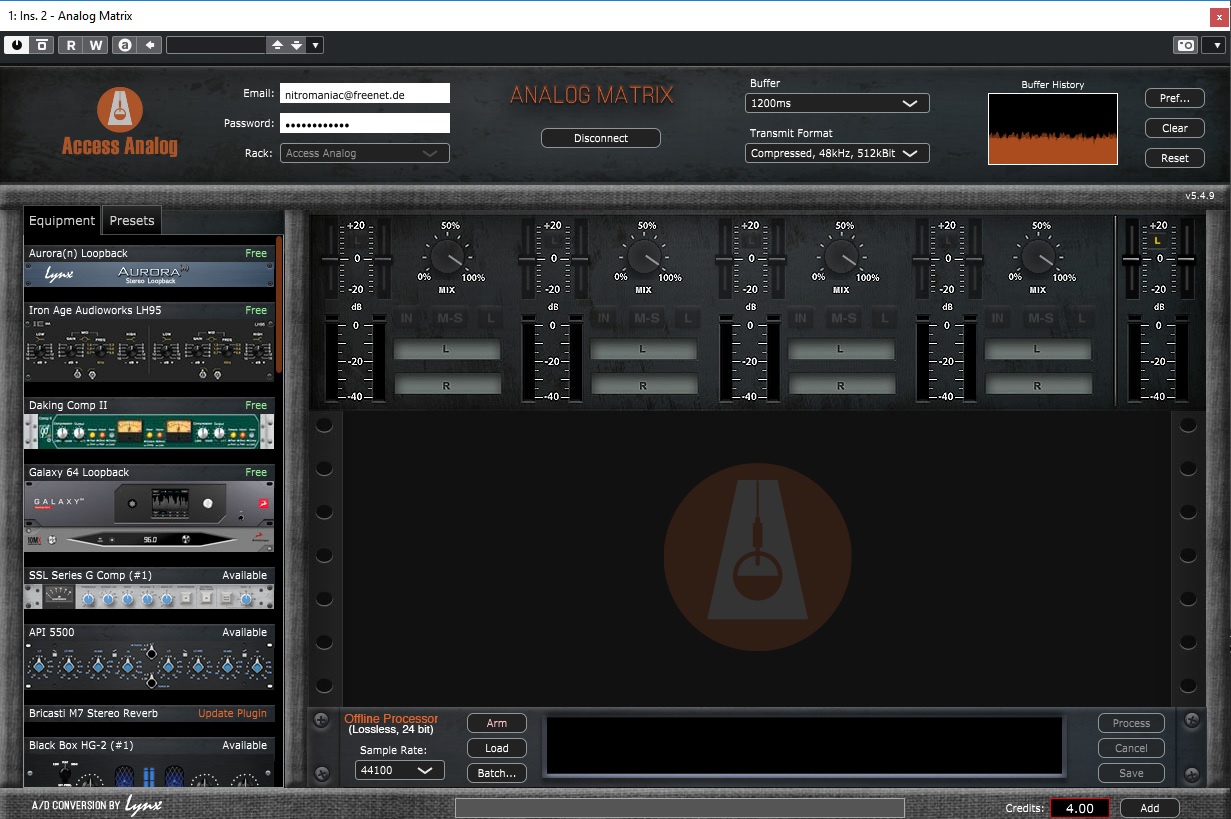Select the SSL Series G Comp (#1)
The width and height of the screenshot is (1231, 819).
tap(149, 589)
